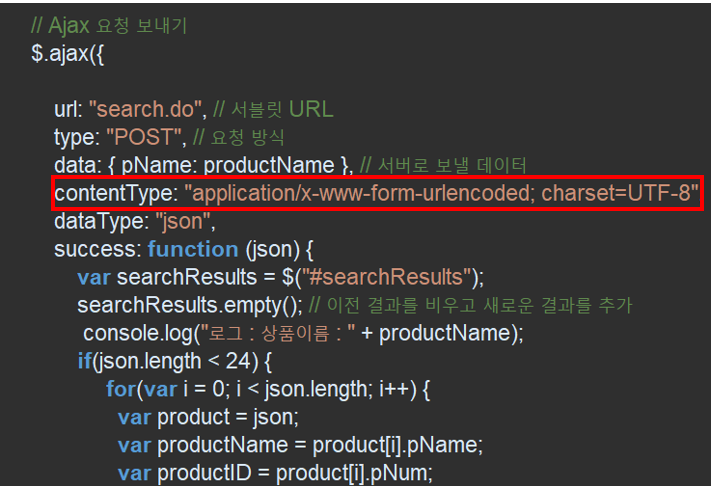Viewport: 712px width, 486px height.
Task: Click the "contentType:" property name
Action: (117, 193)
